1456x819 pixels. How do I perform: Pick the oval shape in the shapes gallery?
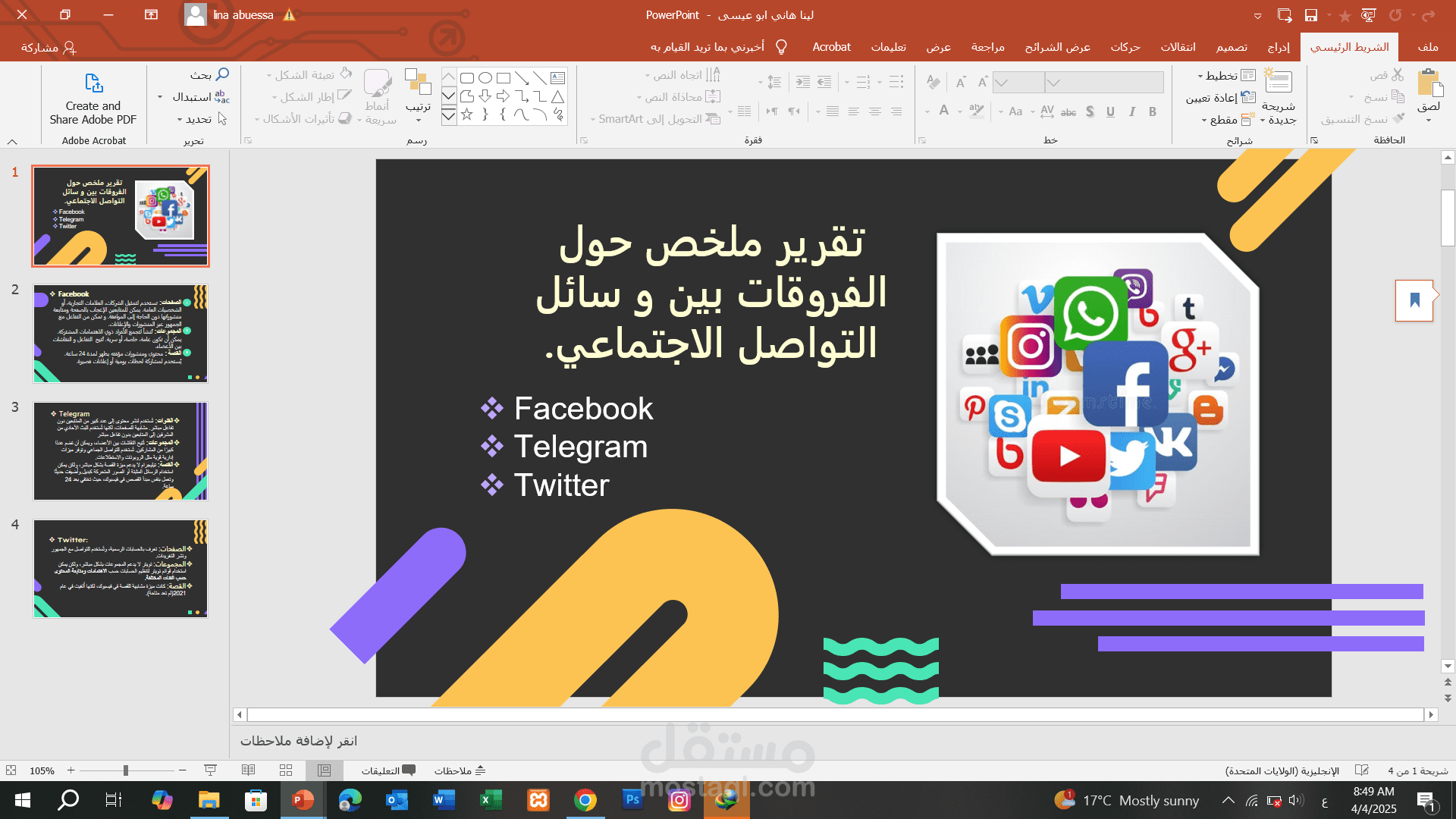click(485, 78)
